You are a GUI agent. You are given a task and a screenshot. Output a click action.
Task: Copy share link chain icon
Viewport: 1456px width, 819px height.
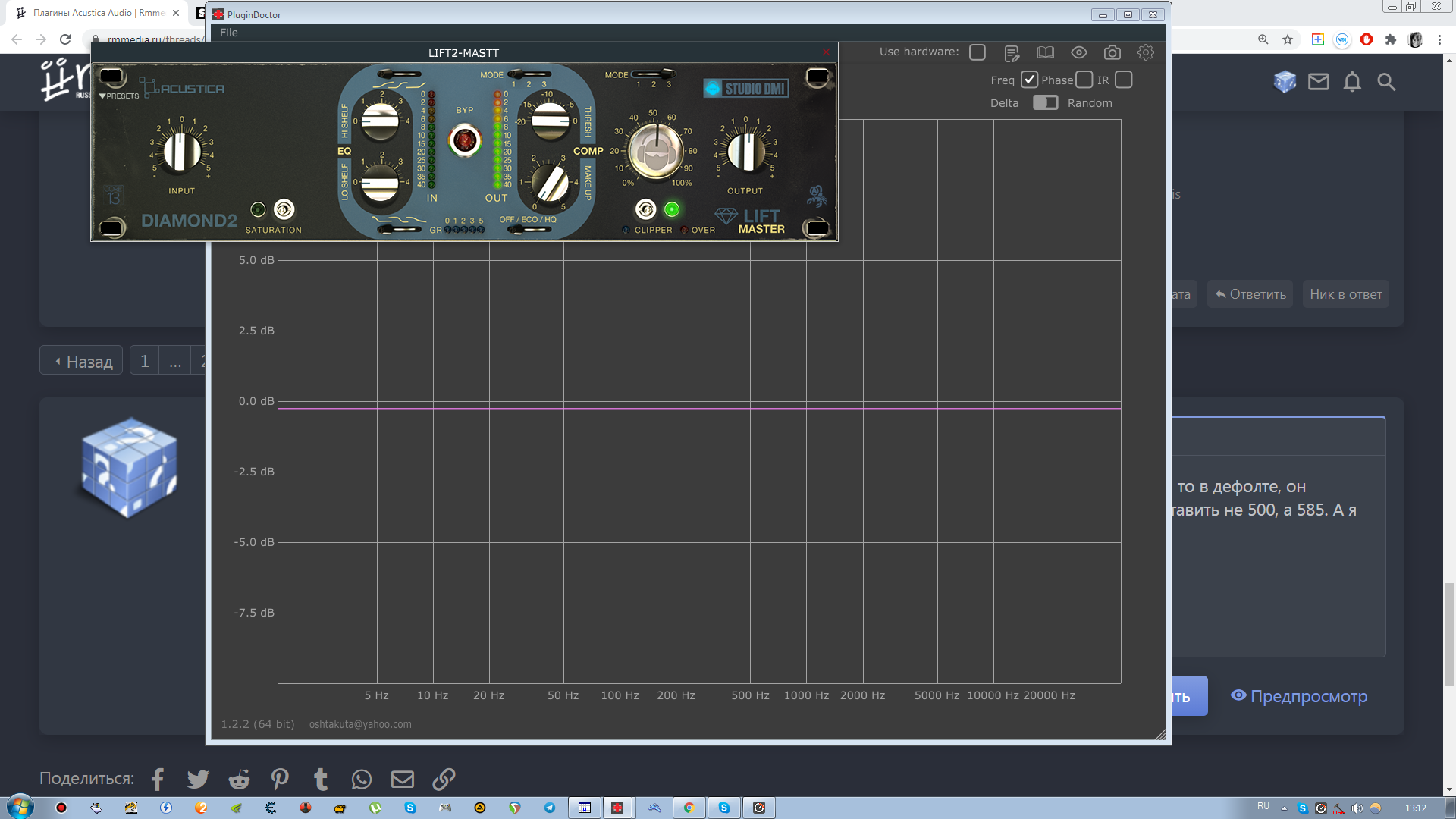pyautogui.click(x=444, y=779)
